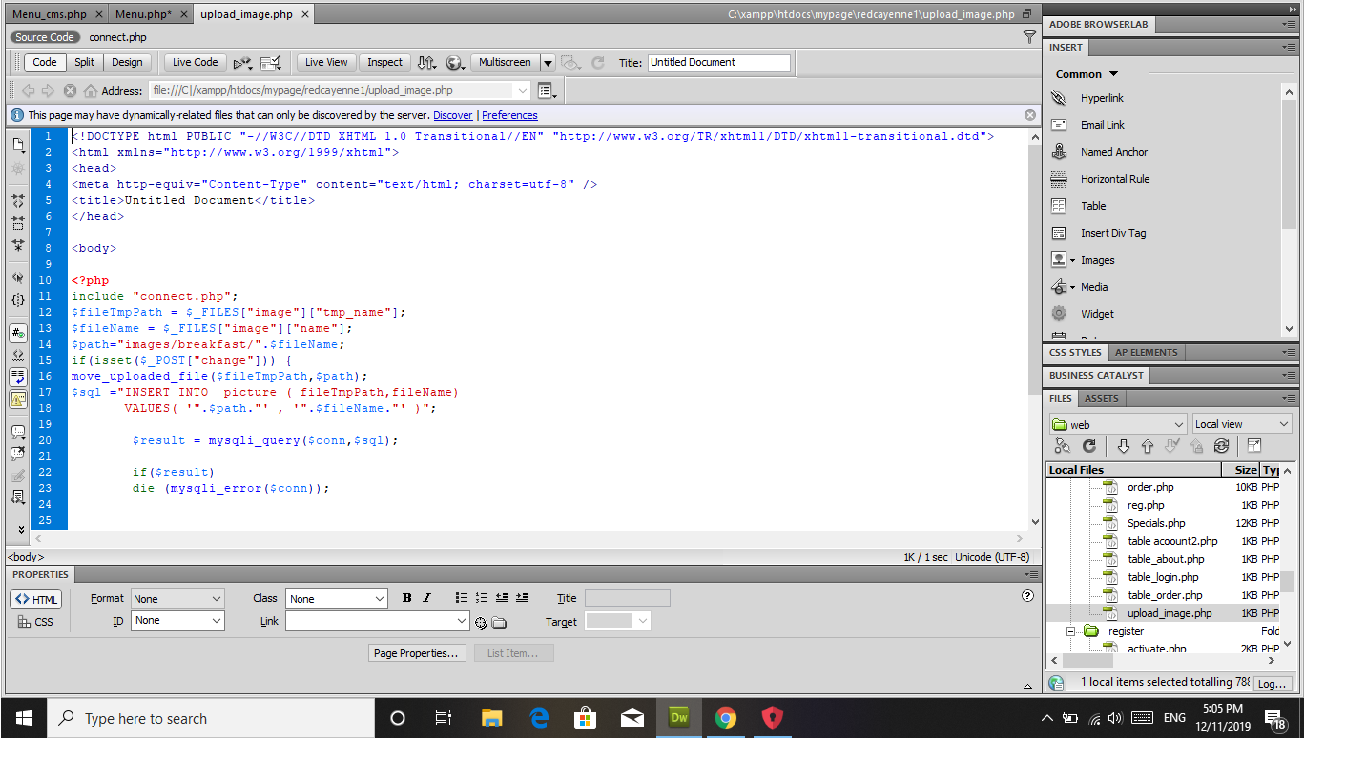
Task: Switch to Design view
Action: (127, 62)
